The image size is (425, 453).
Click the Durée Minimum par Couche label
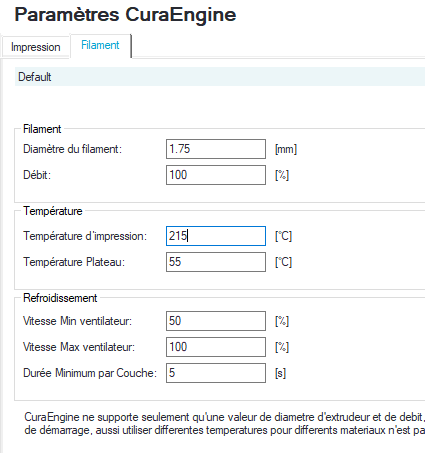(x=90, y=373)
